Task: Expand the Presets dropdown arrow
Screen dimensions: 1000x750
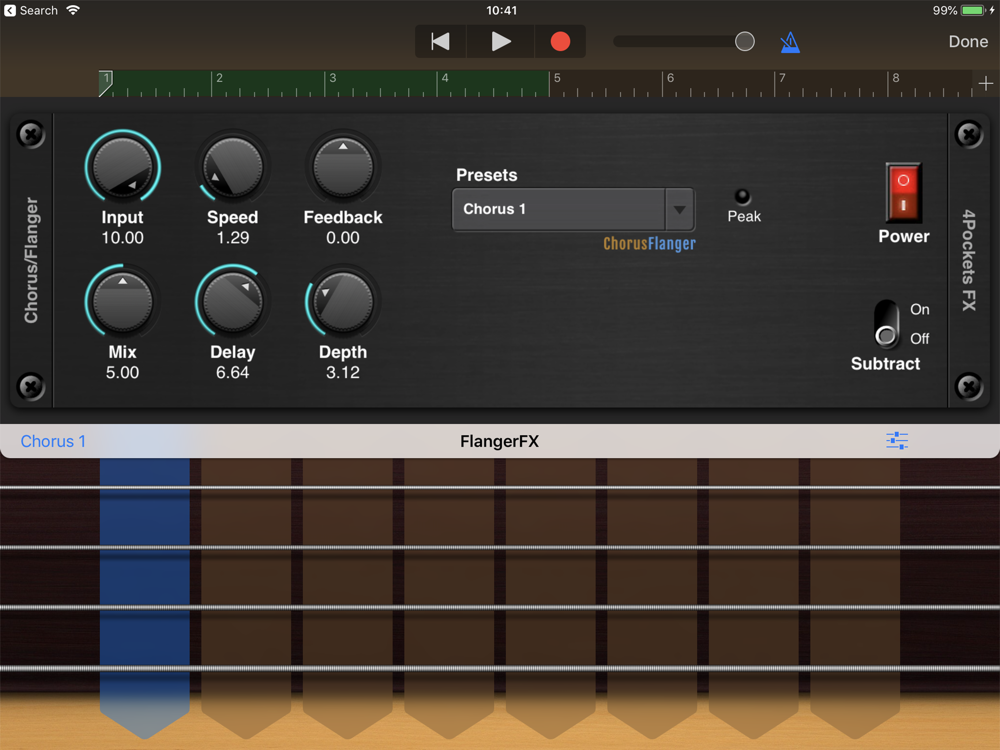Action: point(680,209)
